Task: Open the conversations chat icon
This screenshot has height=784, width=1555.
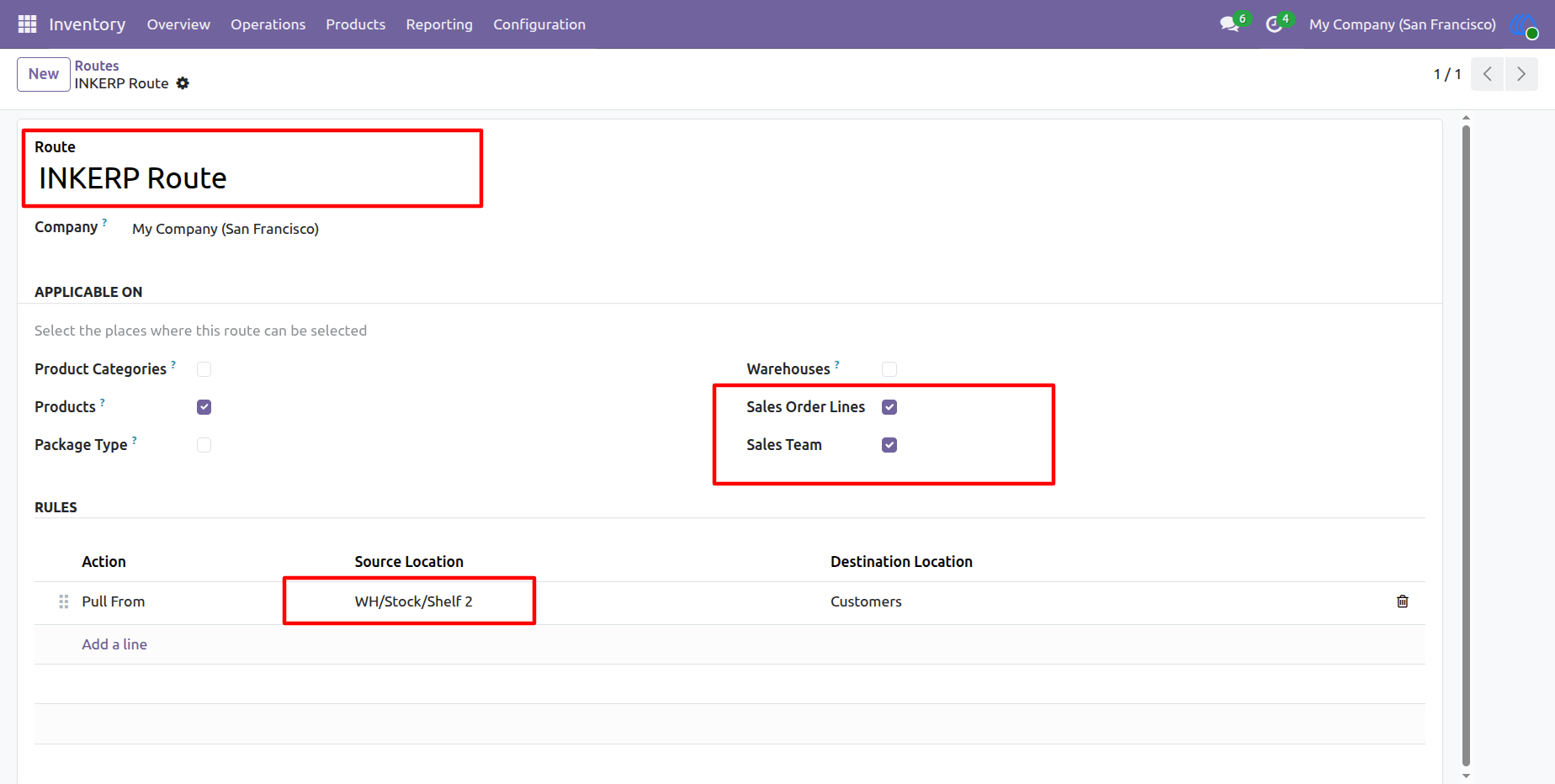Action: tap(1229, 24)
